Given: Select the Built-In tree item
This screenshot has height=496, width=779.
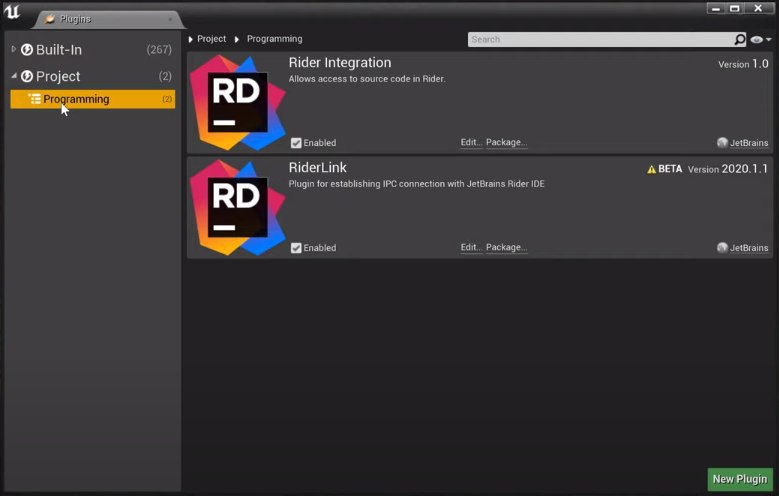Looking at the screenshot, I should [92, 50].
